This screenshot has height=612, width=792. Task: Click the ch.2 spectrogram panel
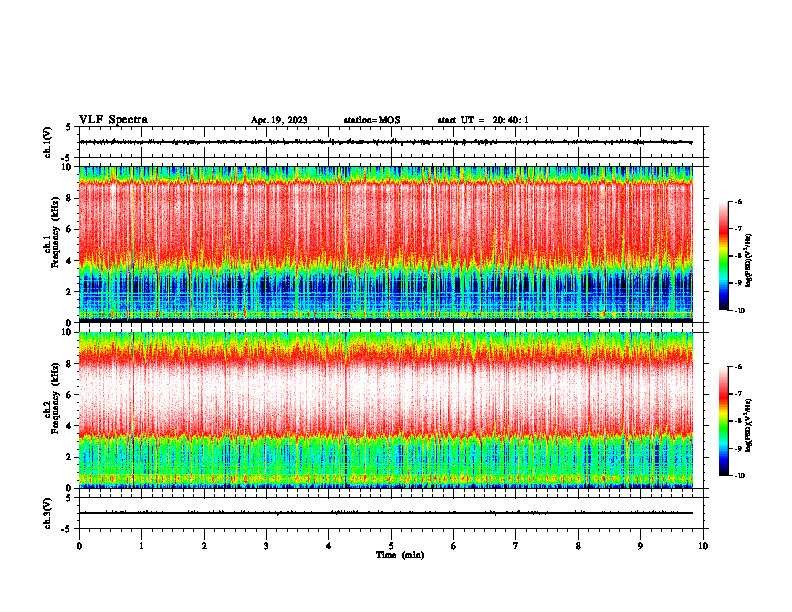tap(386, 410)
